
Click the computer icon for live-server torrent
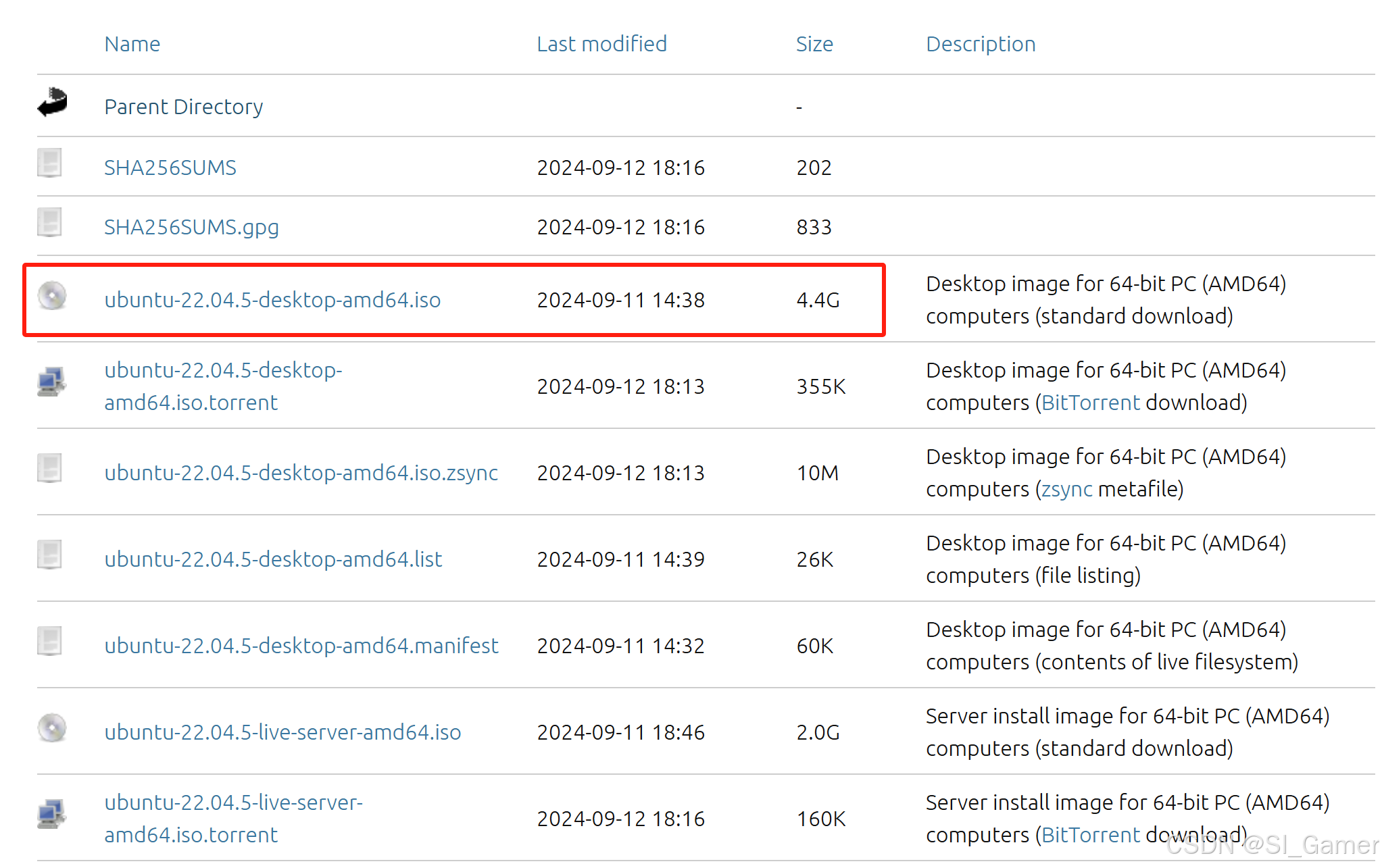click(51, 814)
